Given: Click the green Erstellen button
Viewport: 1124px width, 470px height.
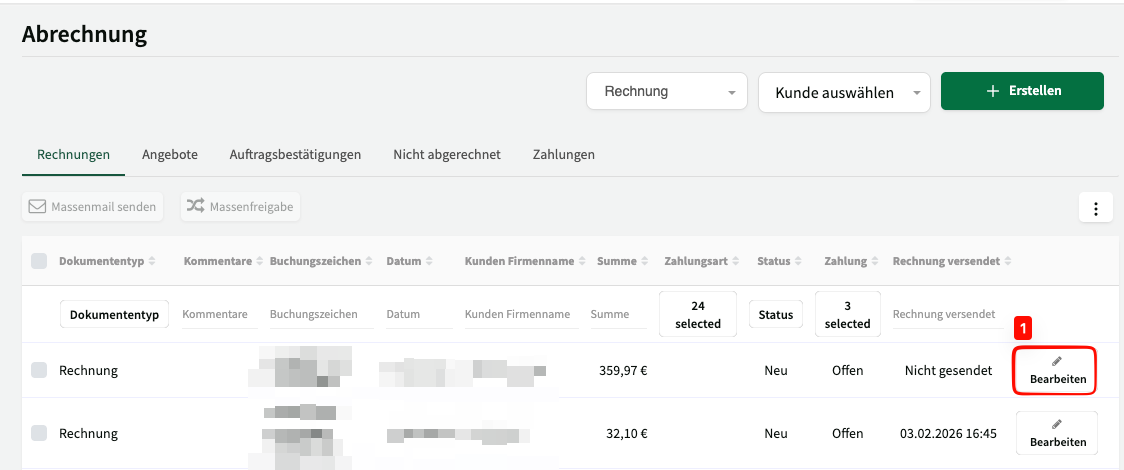Looking at the screenshot, I should tap(1022, 91).
